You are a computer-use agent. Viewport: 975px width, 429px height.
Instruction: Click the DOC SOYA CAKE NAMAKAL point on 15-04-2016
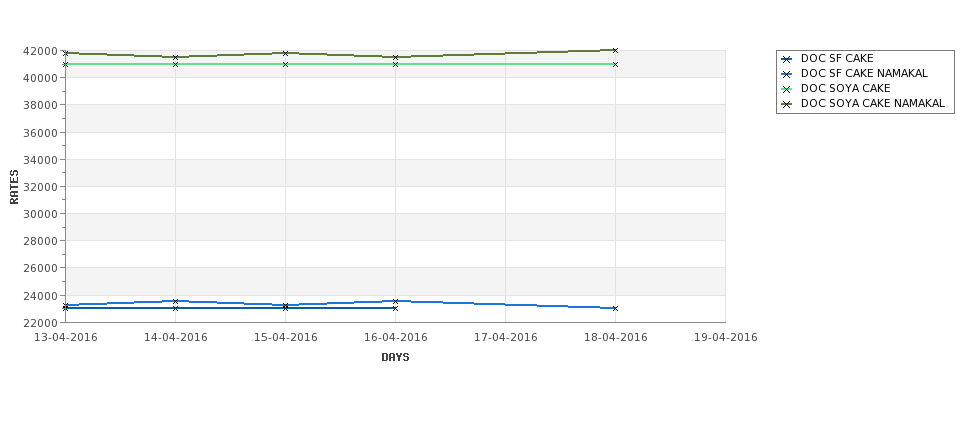click(x=285, y=53)
